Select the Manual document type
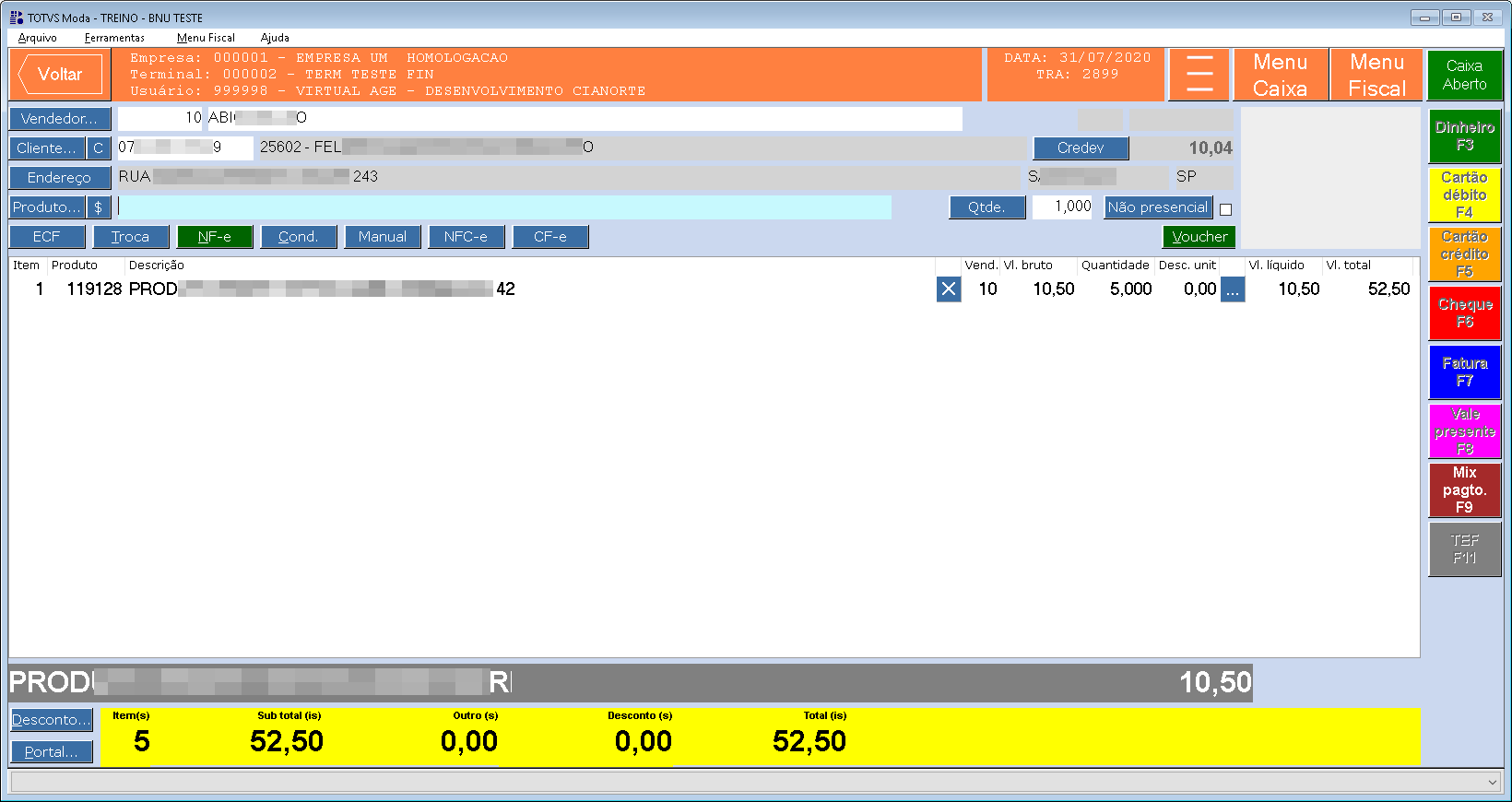Screen dimensions: 1512x802 [383, 237]
